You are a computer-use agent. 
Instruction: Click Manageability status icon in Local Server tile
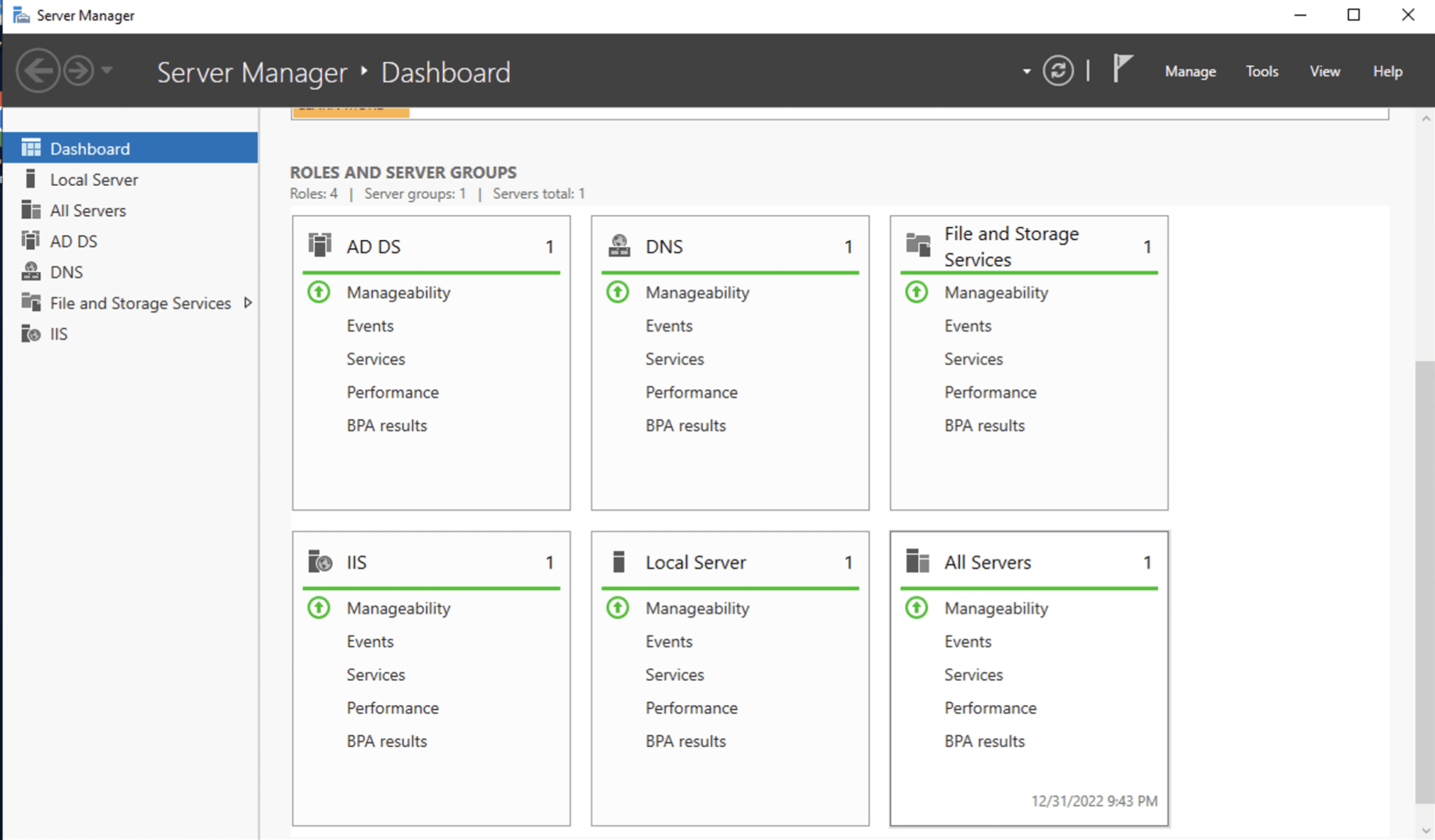[617, 608]
